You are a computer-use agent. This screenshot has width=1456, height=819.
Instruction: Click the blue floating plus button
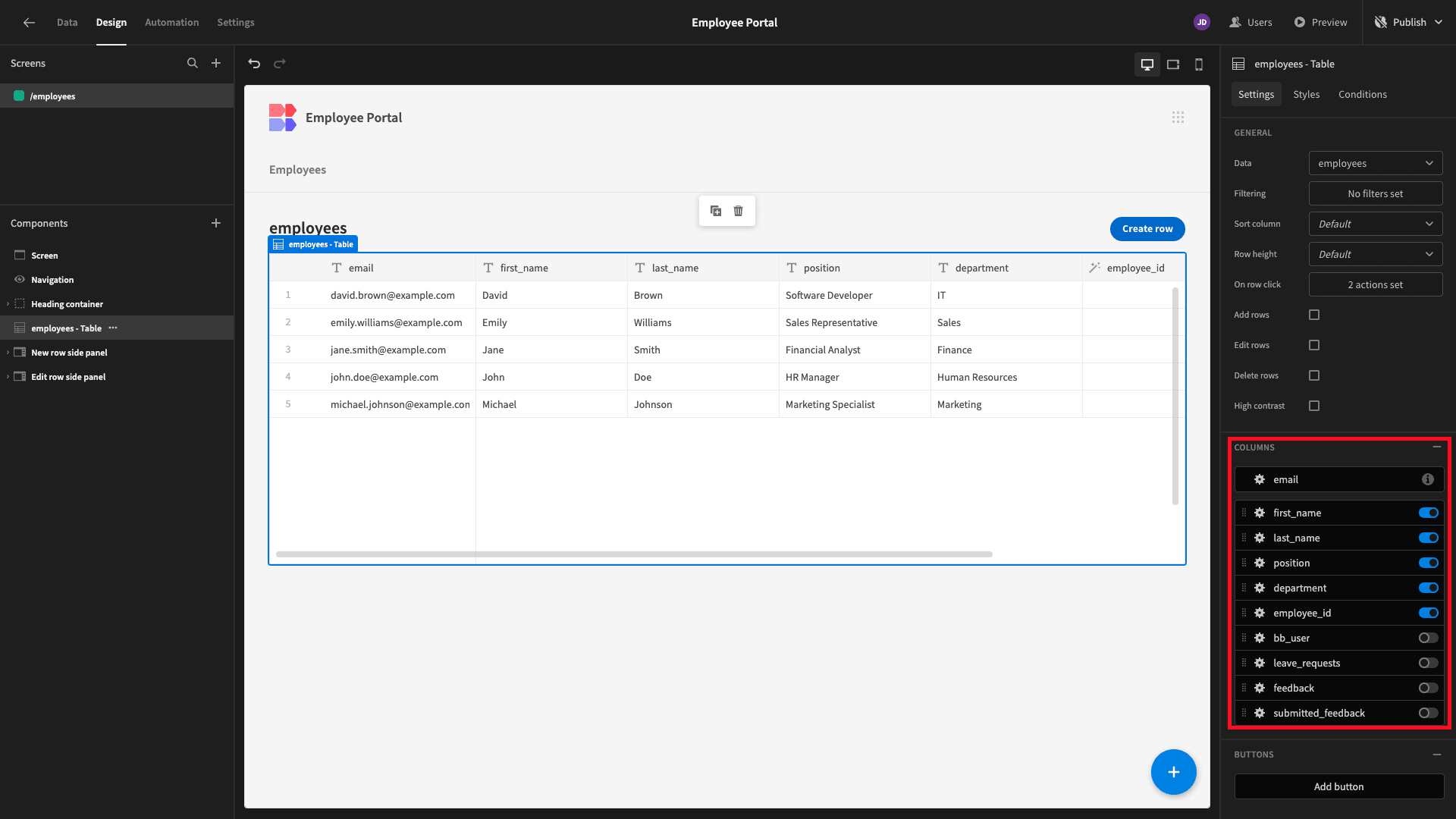(1174, 772)
